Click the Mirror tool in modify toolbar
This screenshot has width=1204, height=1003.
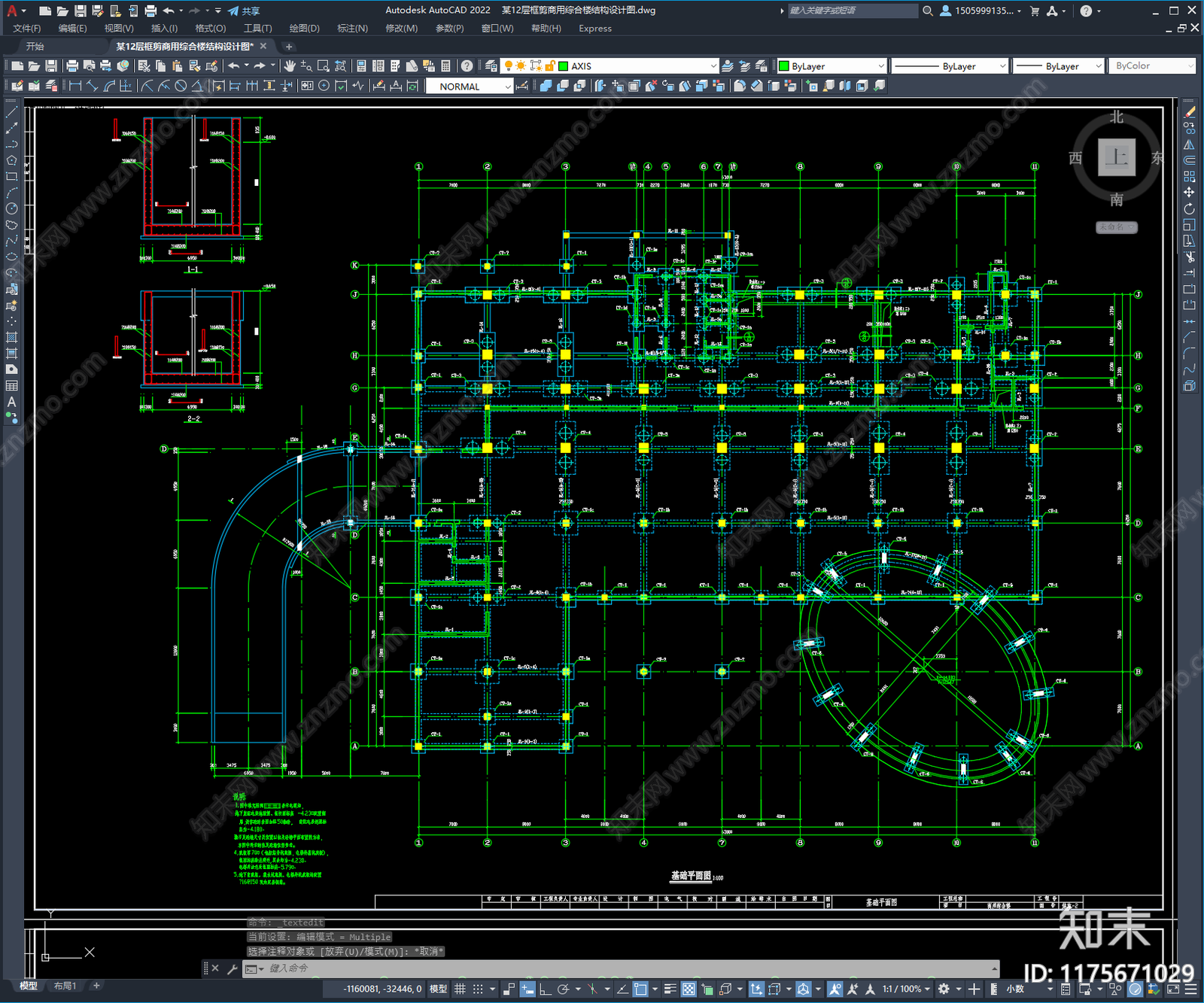(1189, 144)
